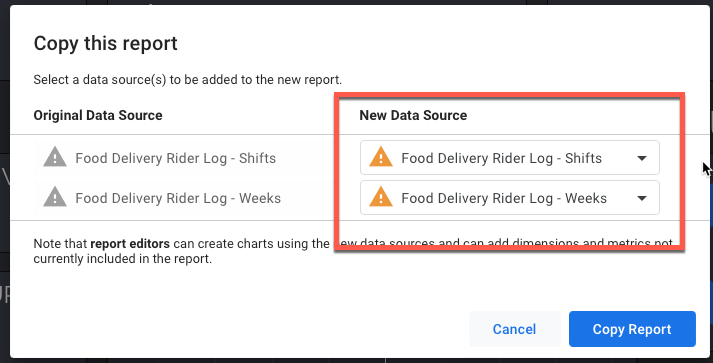Click the New Data Source column header

coord(413,115)
